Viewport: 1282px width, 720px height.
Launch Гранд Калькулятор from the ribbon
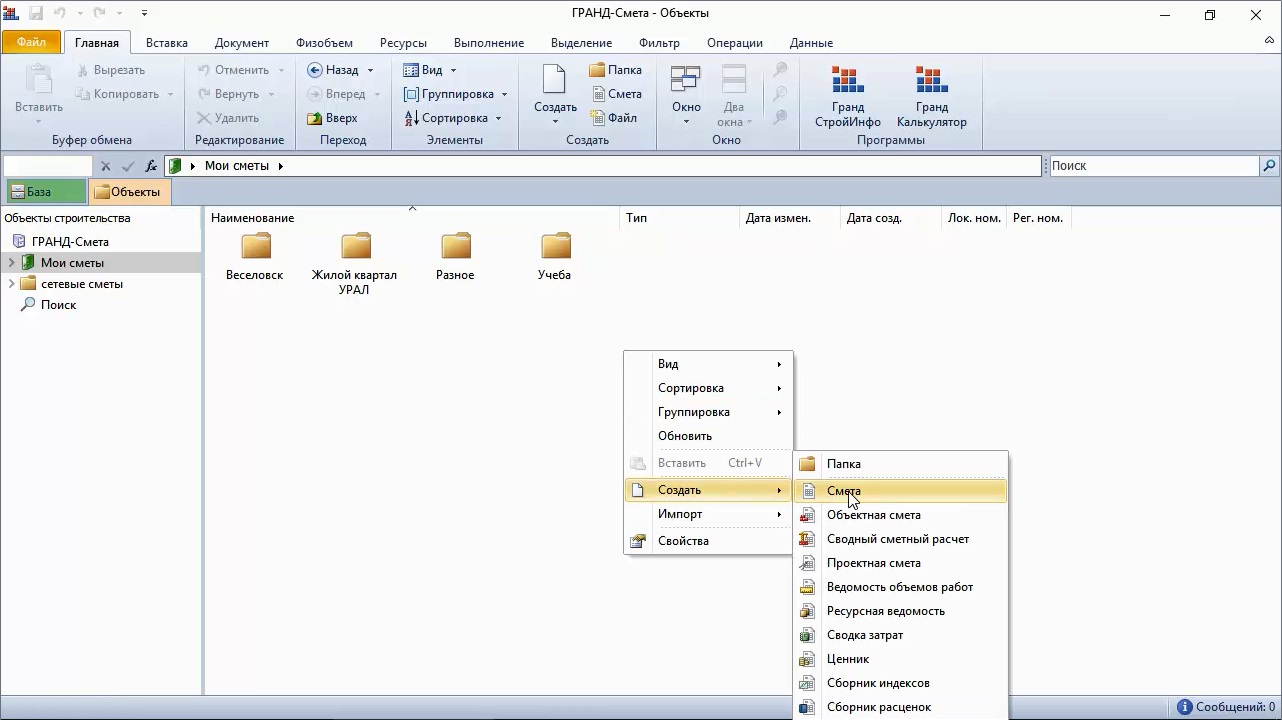click(x=931, y=97)
